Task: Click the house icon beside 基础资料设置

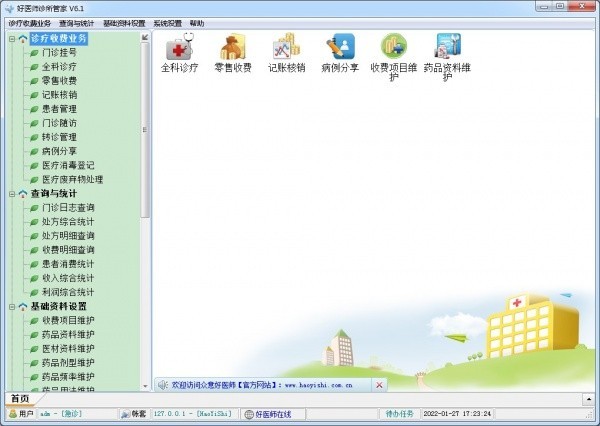Action: pos(23,307)
